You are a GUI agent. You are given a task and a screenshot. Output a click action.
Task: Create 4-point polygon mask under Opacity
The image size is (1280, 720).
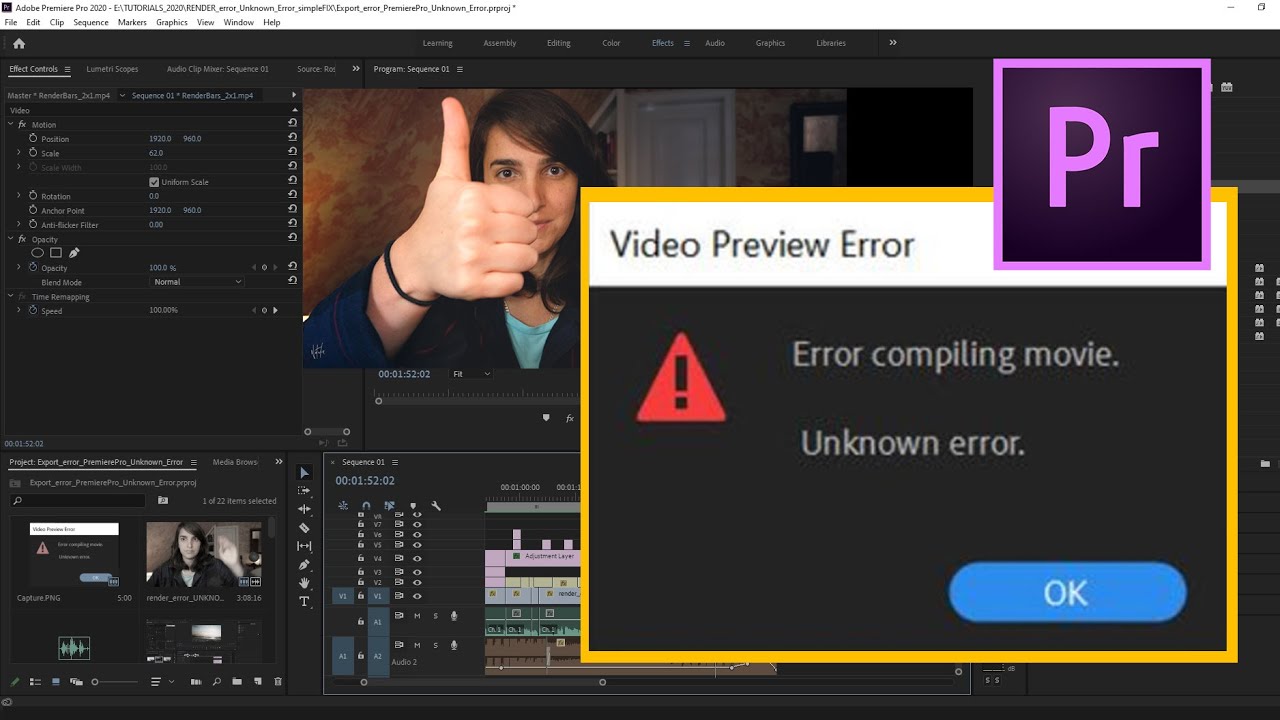56,253
